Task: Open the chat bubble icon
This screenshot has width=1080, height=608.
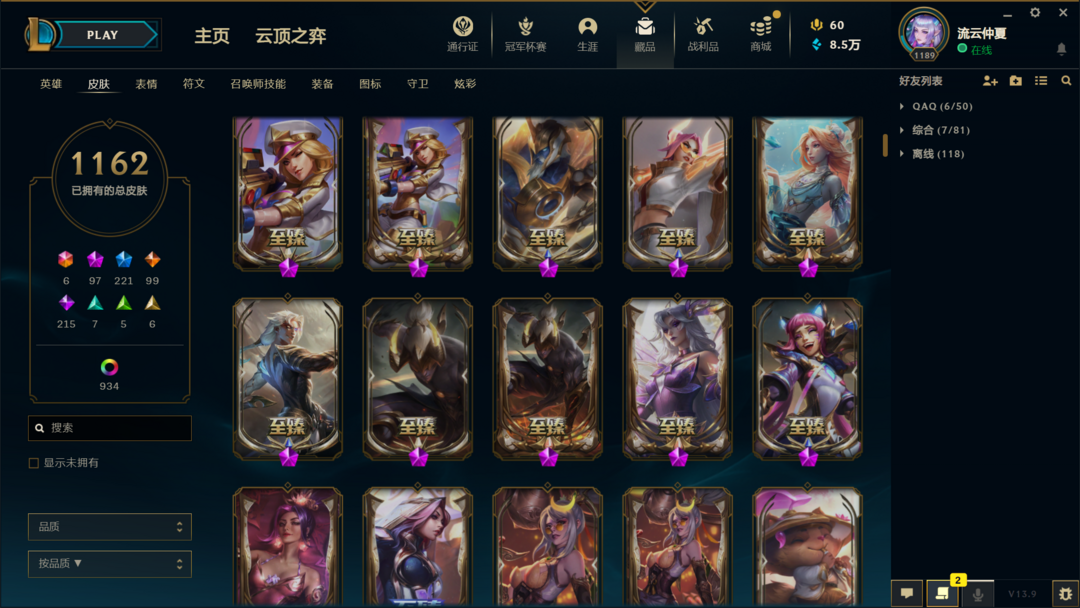Action: click(907, 593)
